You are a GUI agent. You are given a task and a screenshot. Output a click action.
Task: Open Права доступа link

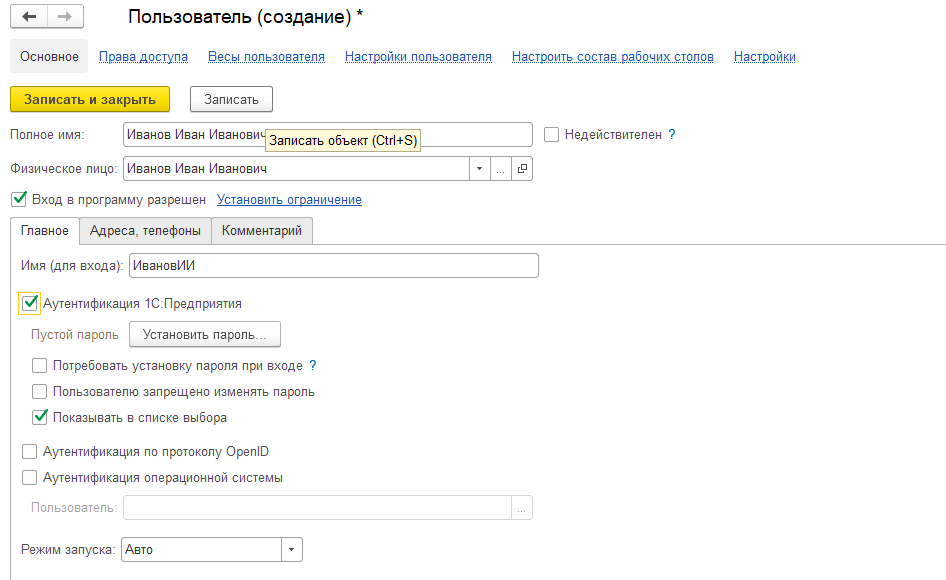pos(143,57)
